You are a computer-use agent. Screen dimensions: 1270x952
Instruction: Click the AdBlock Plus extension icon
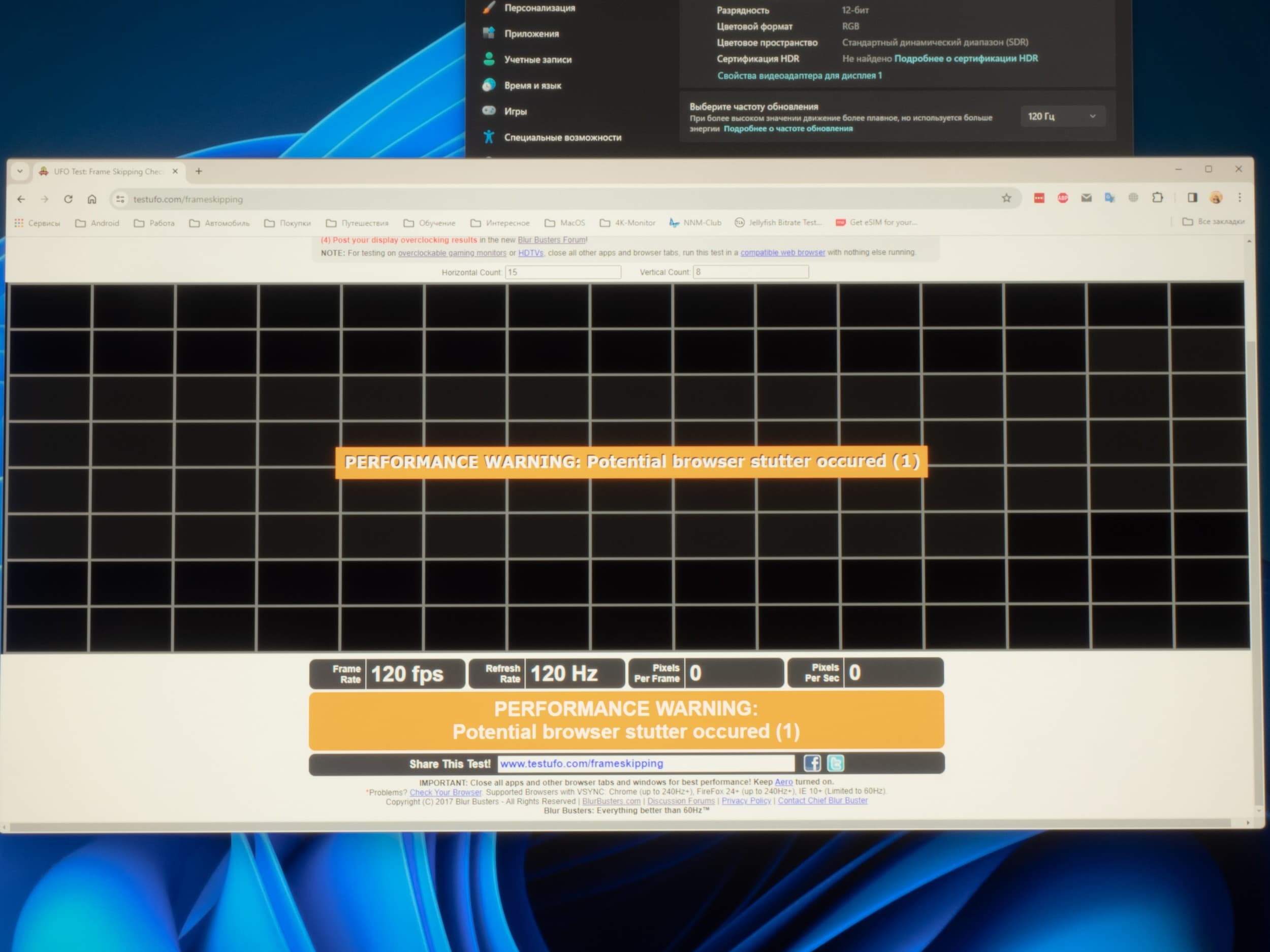[x=1063, y=198]
